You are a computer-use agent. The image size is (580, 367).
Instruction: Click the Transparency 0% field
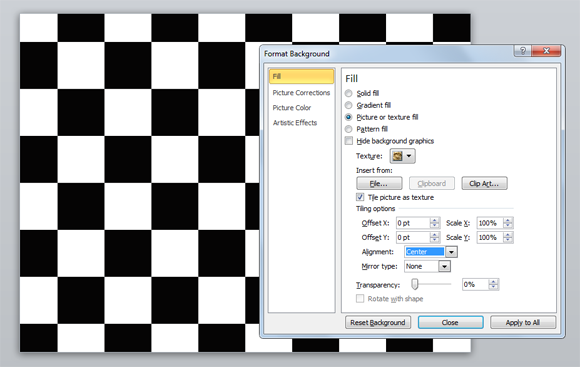[476, 284]
